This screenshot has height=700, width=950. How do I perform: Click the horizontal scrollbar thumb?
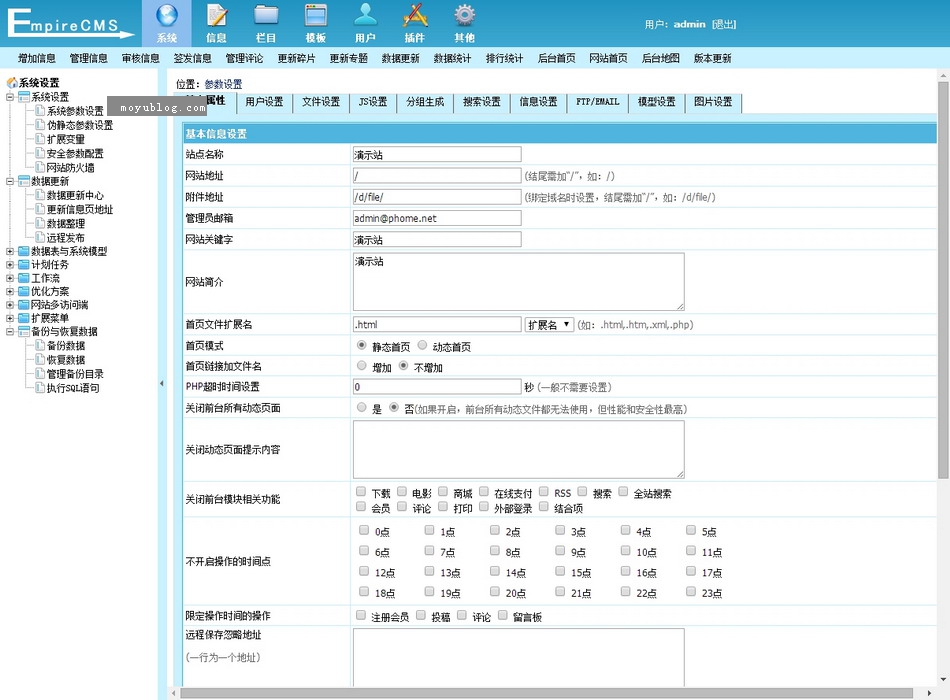coord(546,693)
